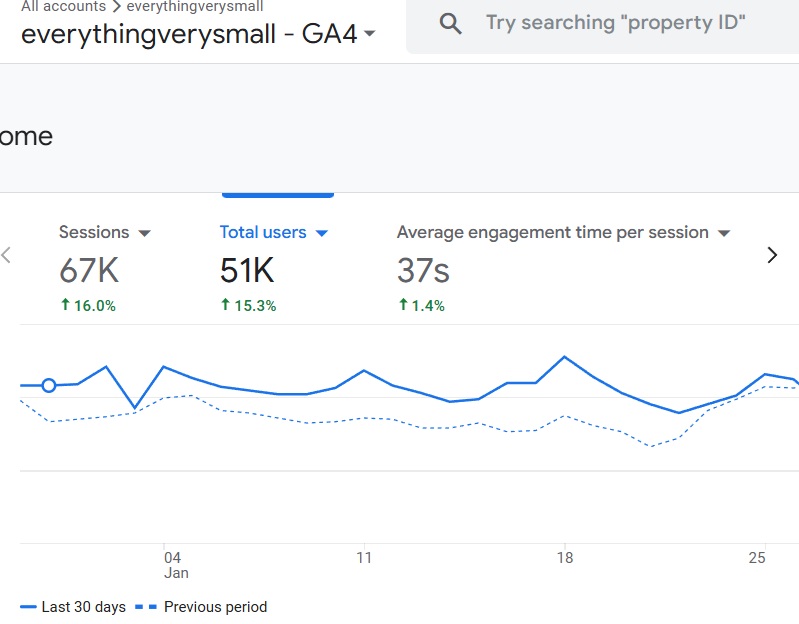This screenshot has width=799, height=624.
Task: Click the magnifier search icon
Action: click(451, 24)
